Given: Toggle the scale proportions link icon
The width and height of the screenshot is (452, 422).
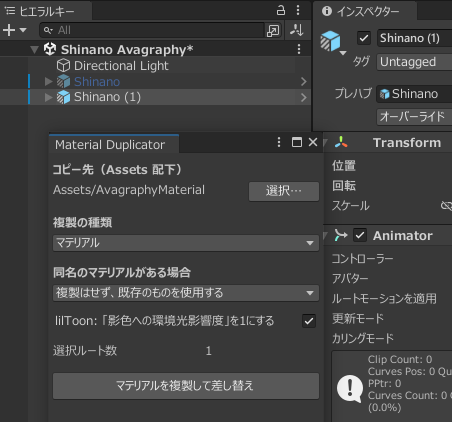Looking at the screenshot, I should coord(446,206).
